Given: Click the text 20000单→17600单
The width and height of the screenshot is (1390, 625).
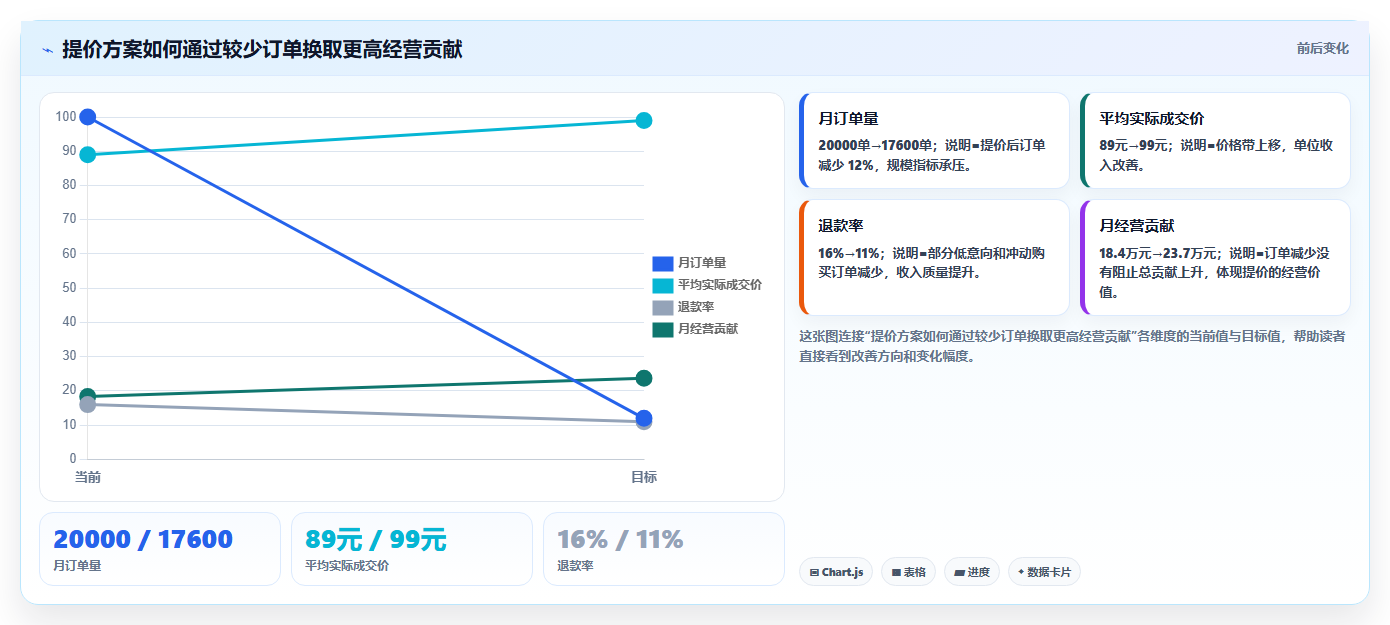Looking at the screenshot, I should pos(875,145).
